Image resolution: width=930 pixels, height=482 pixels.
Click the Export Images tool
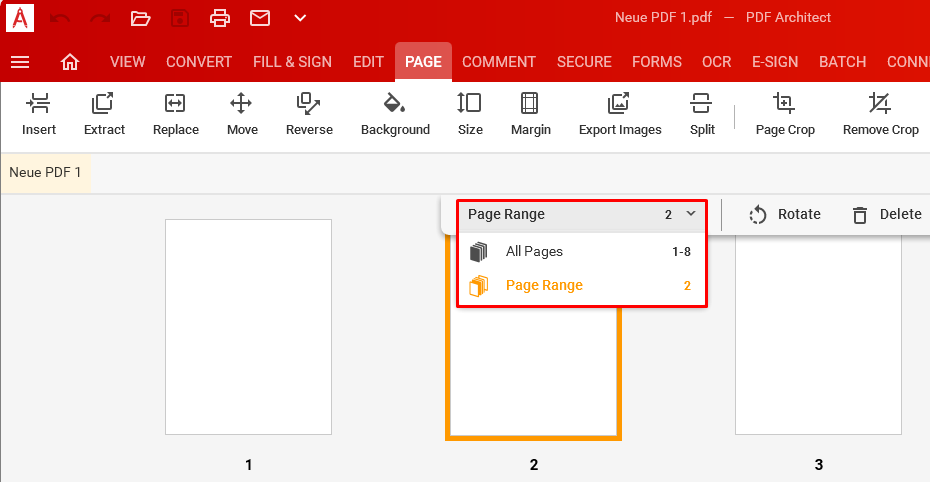620,114
